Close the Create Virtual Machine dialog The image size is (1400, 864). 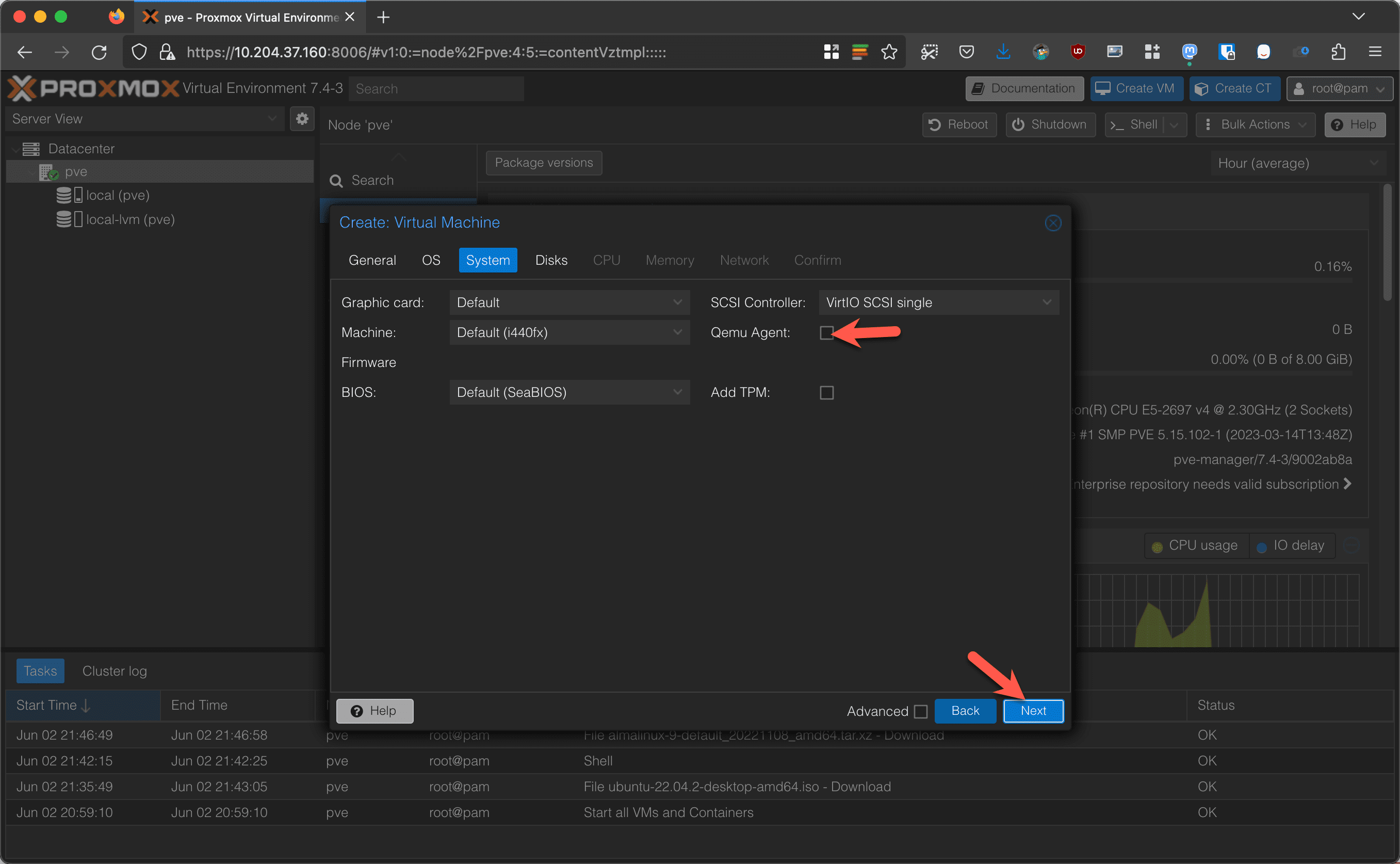pos(1053,223)
